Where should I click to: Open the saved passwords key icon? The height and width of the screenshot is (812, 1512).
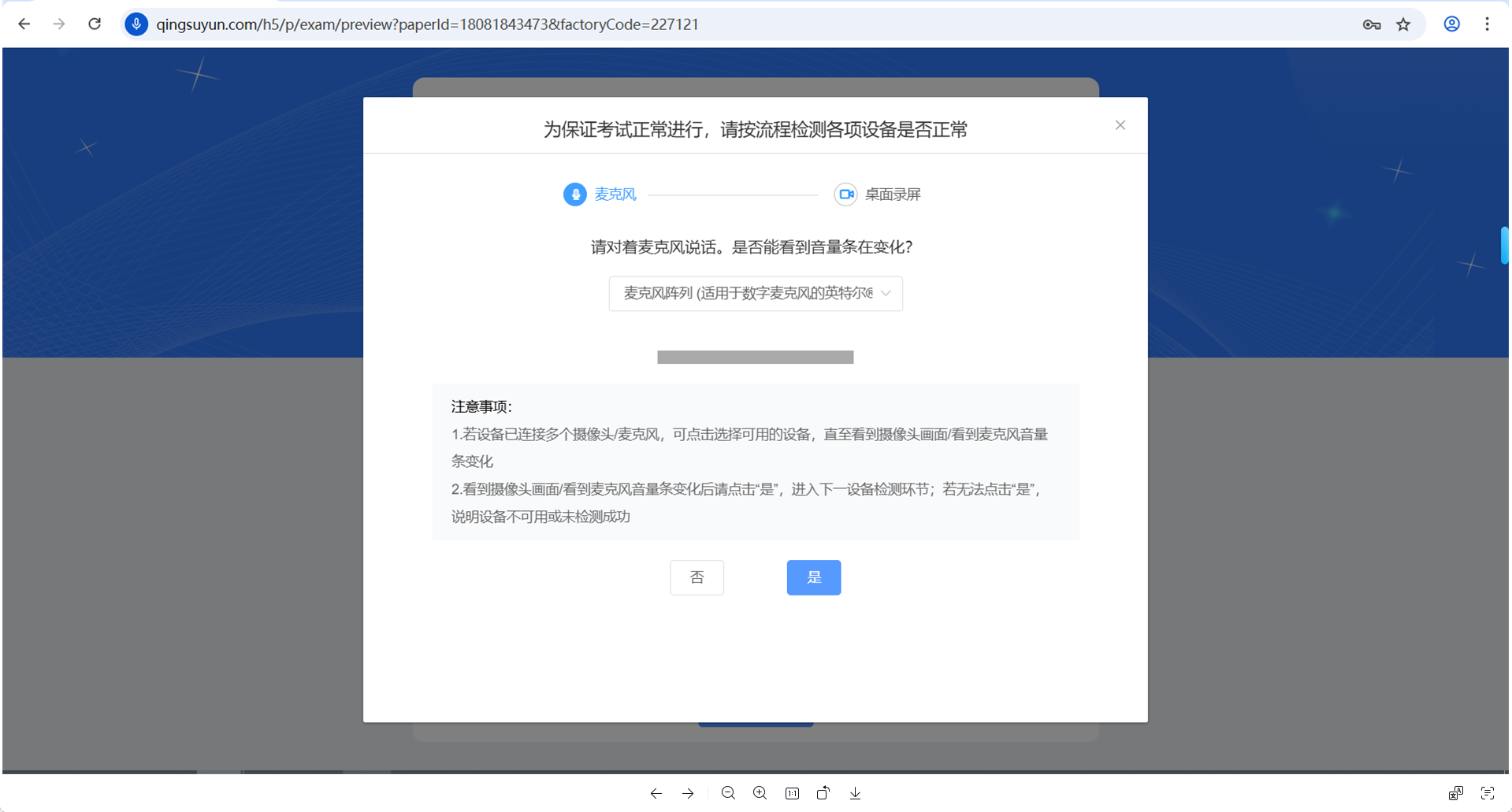click(1371, 24)
